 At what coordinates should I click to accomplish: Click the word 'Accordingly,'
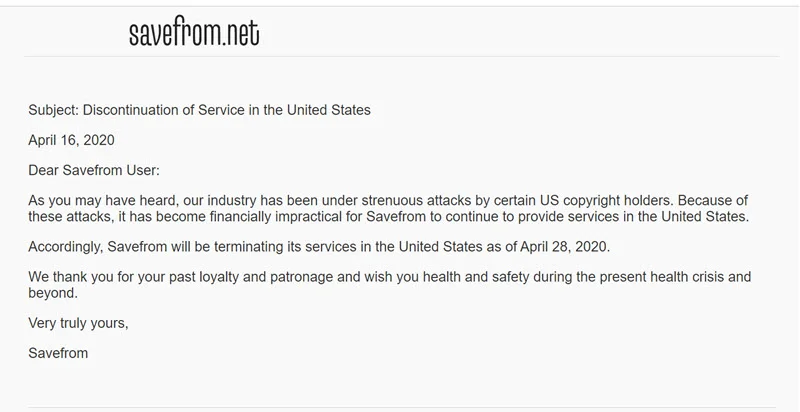66,247
